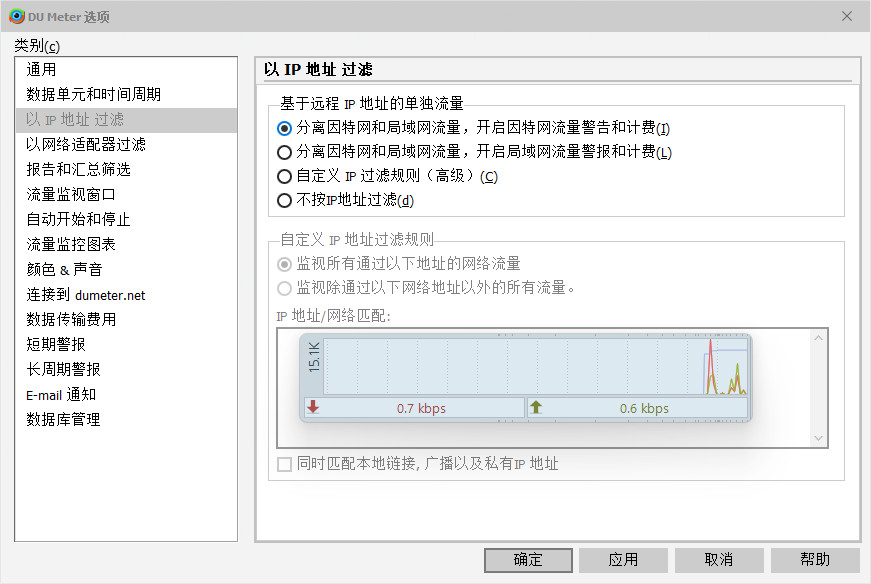This screenshot has height=584, width=871.
Task: Click the 帮助 button
Action: (x=815, y=560)
